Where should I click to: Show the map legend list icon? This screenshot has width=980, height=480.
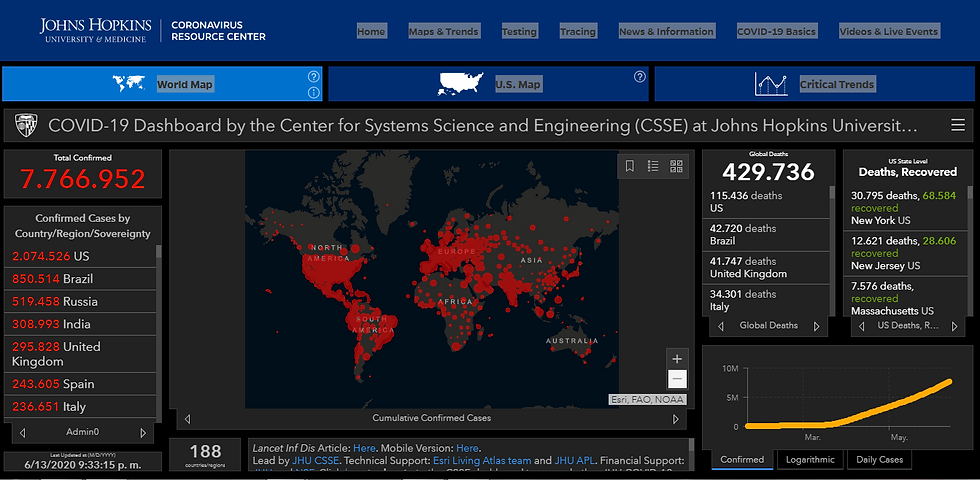(x=653, y=166)
